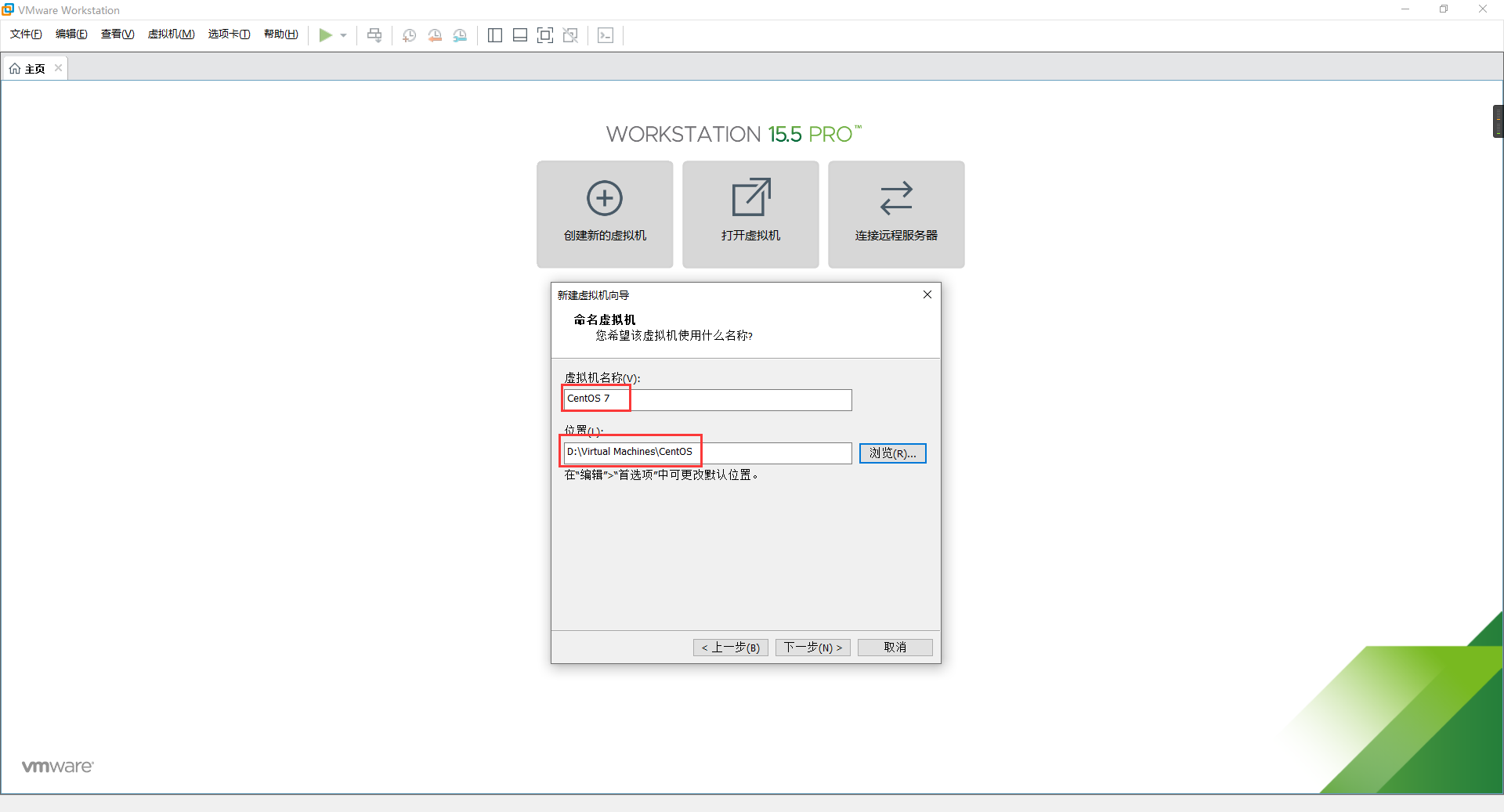
Task: Toggle the library sidebar view icon
Action: (x=494, y=35)
